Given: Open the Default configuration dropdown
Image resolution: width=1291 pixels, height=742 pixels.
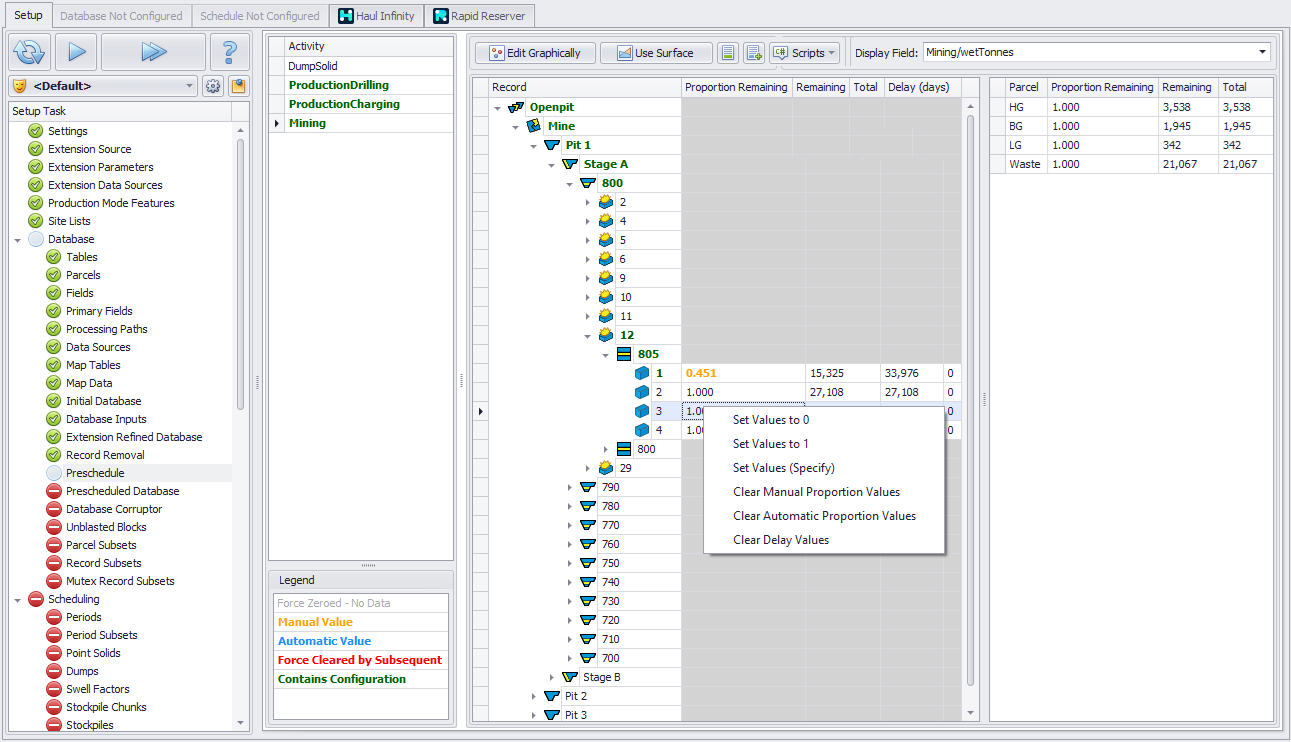Looking at the screenshot, I should point(190,86).
